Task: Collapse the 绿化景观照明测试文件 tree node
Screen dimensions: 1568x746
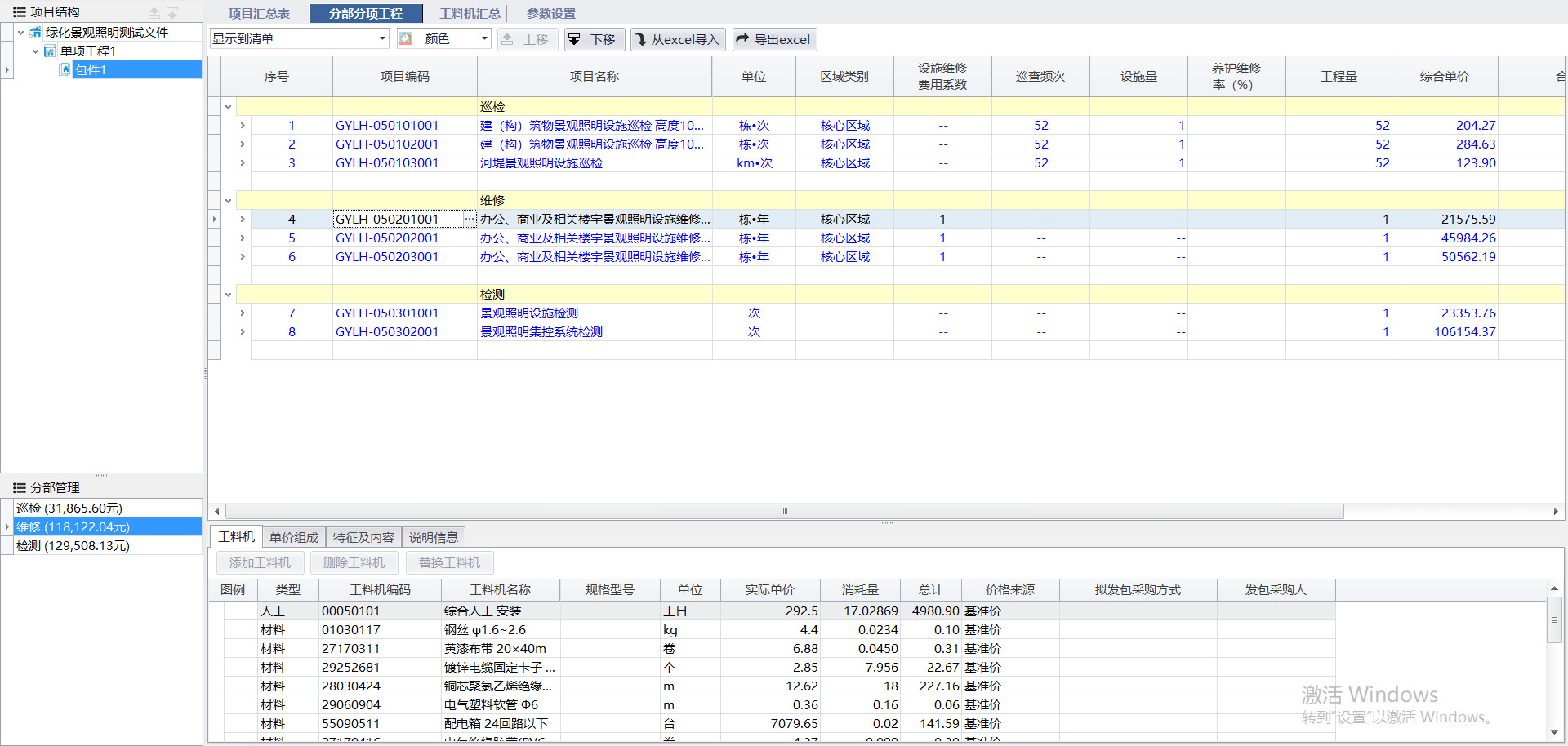Action: click(20, 33)
